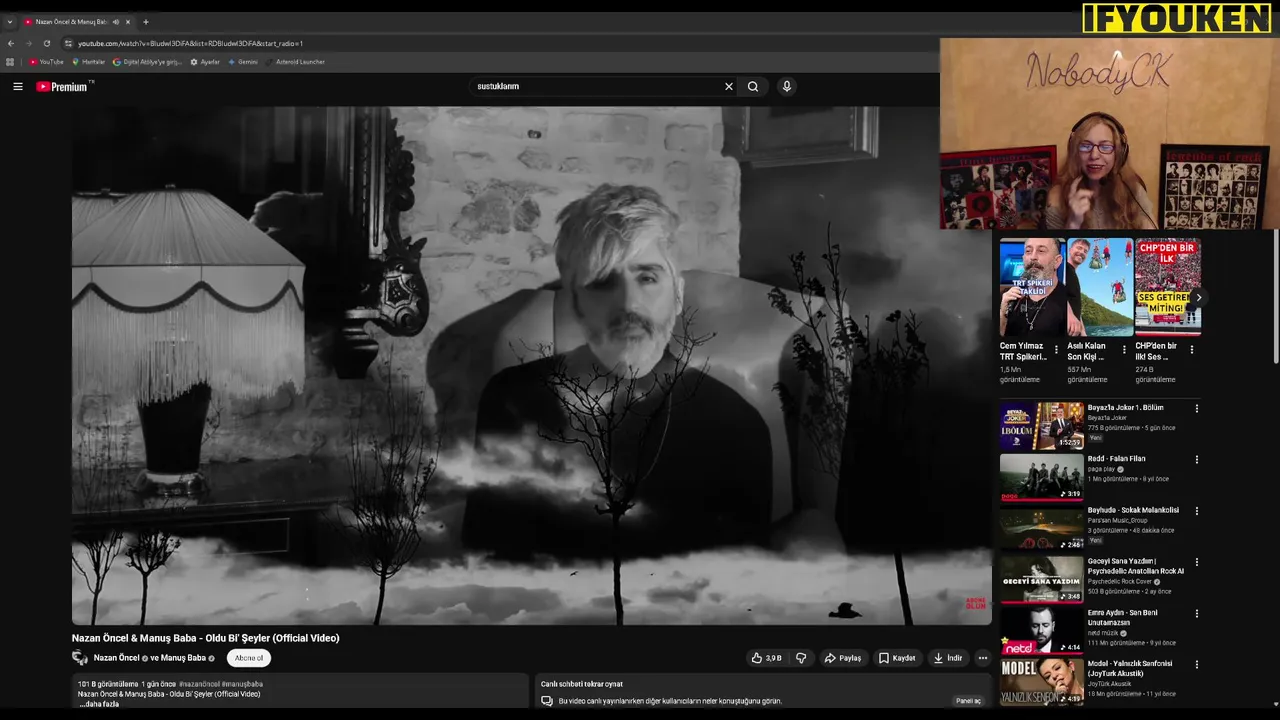This screenshot has width=1280, height=720.
Task: Open options for Model - Yalnızlık Senfonisi
Action: tap(1196, 664)
